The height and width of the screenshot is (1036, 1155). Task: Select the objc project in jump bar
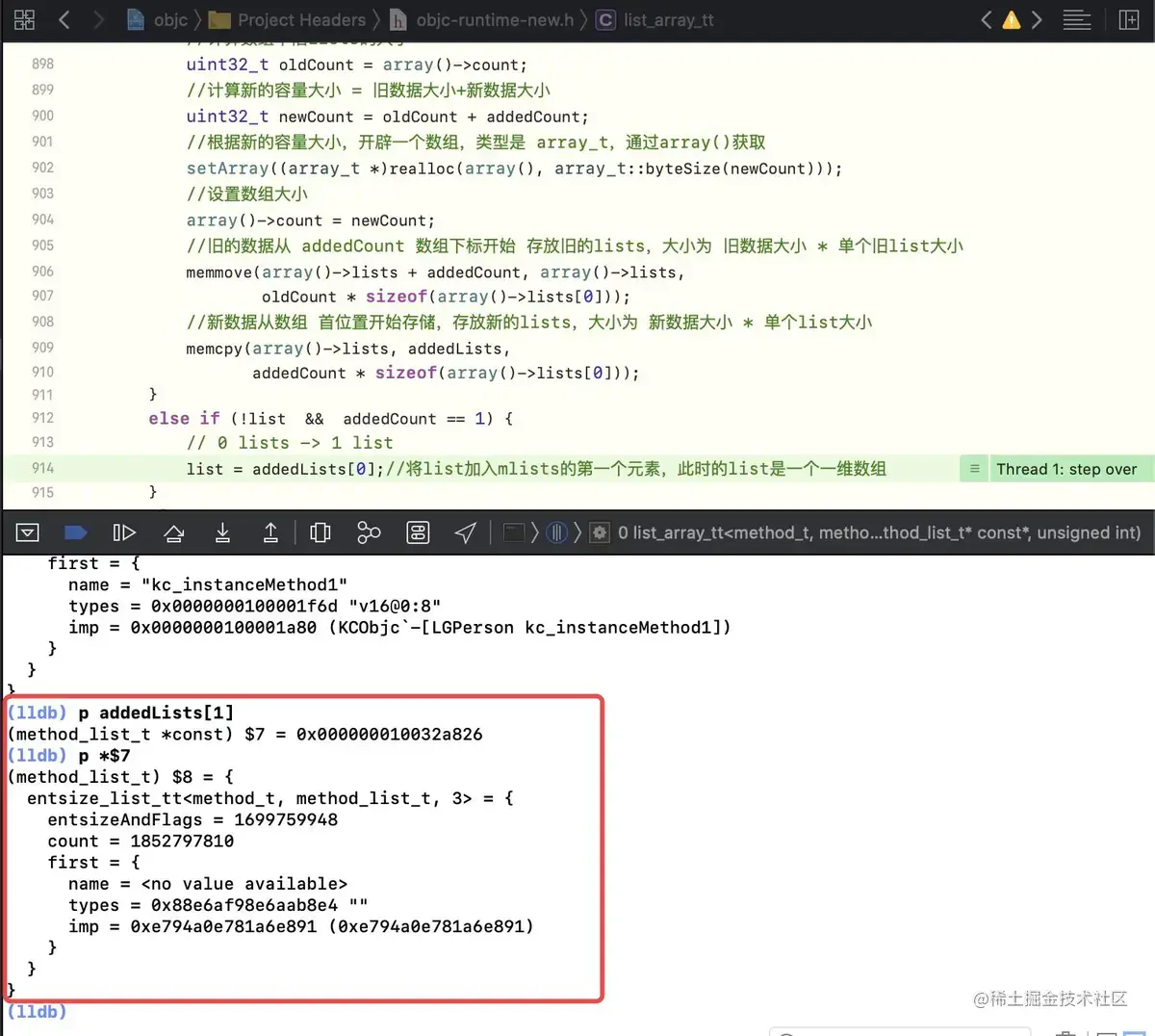159,19
